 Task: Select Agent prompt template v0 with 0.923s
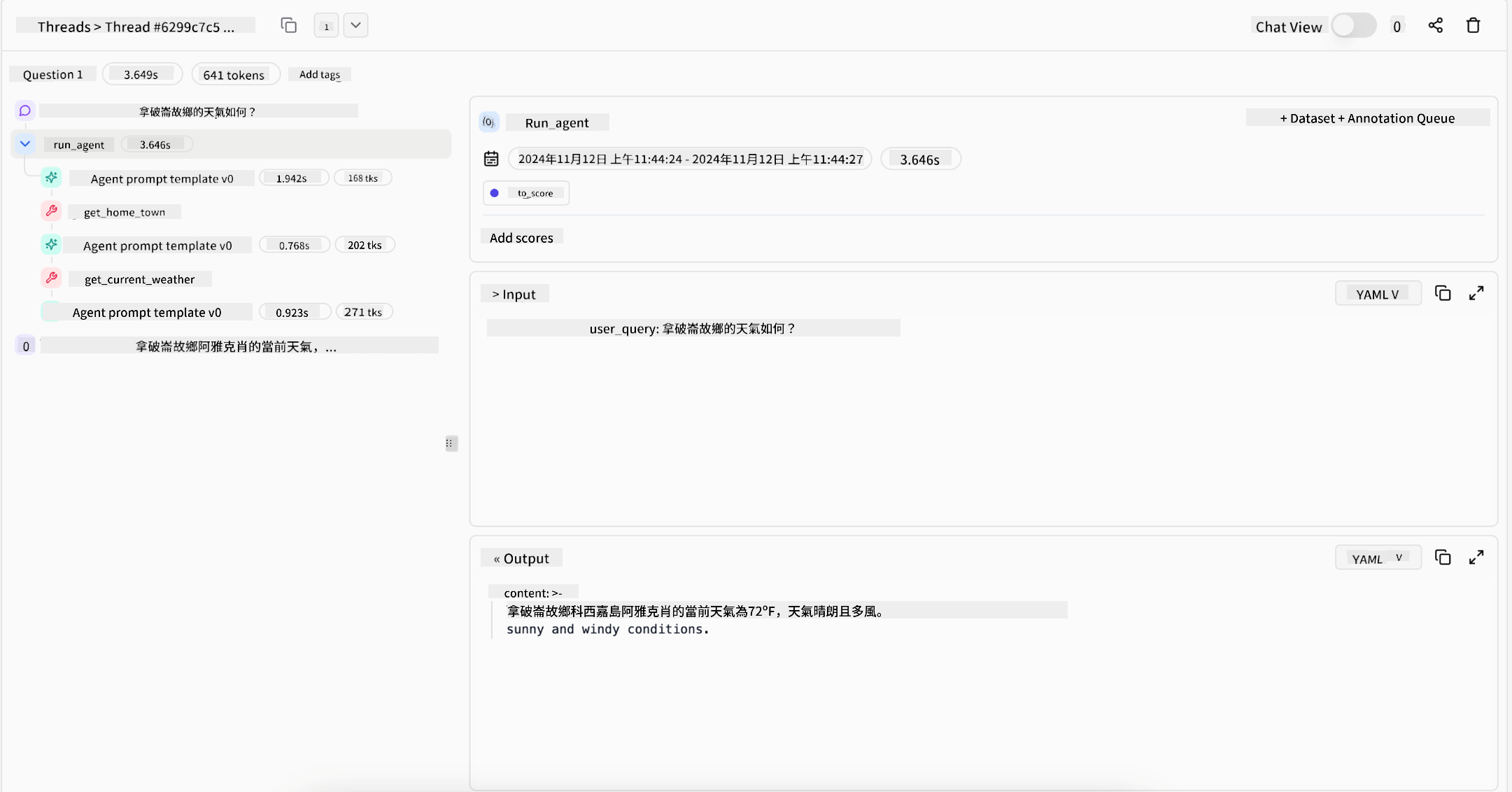click(x=147, y=312)
